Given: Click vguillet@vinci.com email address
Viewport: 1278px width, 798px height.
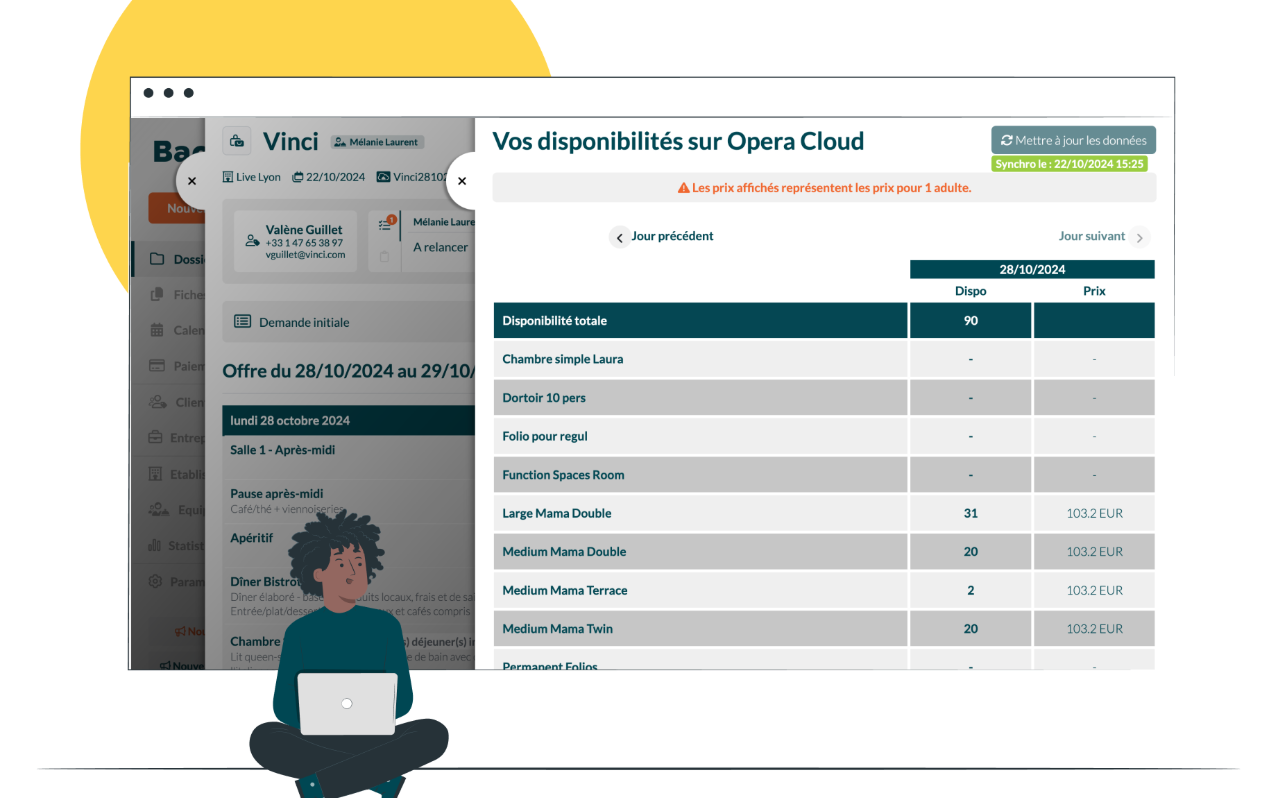Looking at the screenshot, I should [x=305, y=255].
